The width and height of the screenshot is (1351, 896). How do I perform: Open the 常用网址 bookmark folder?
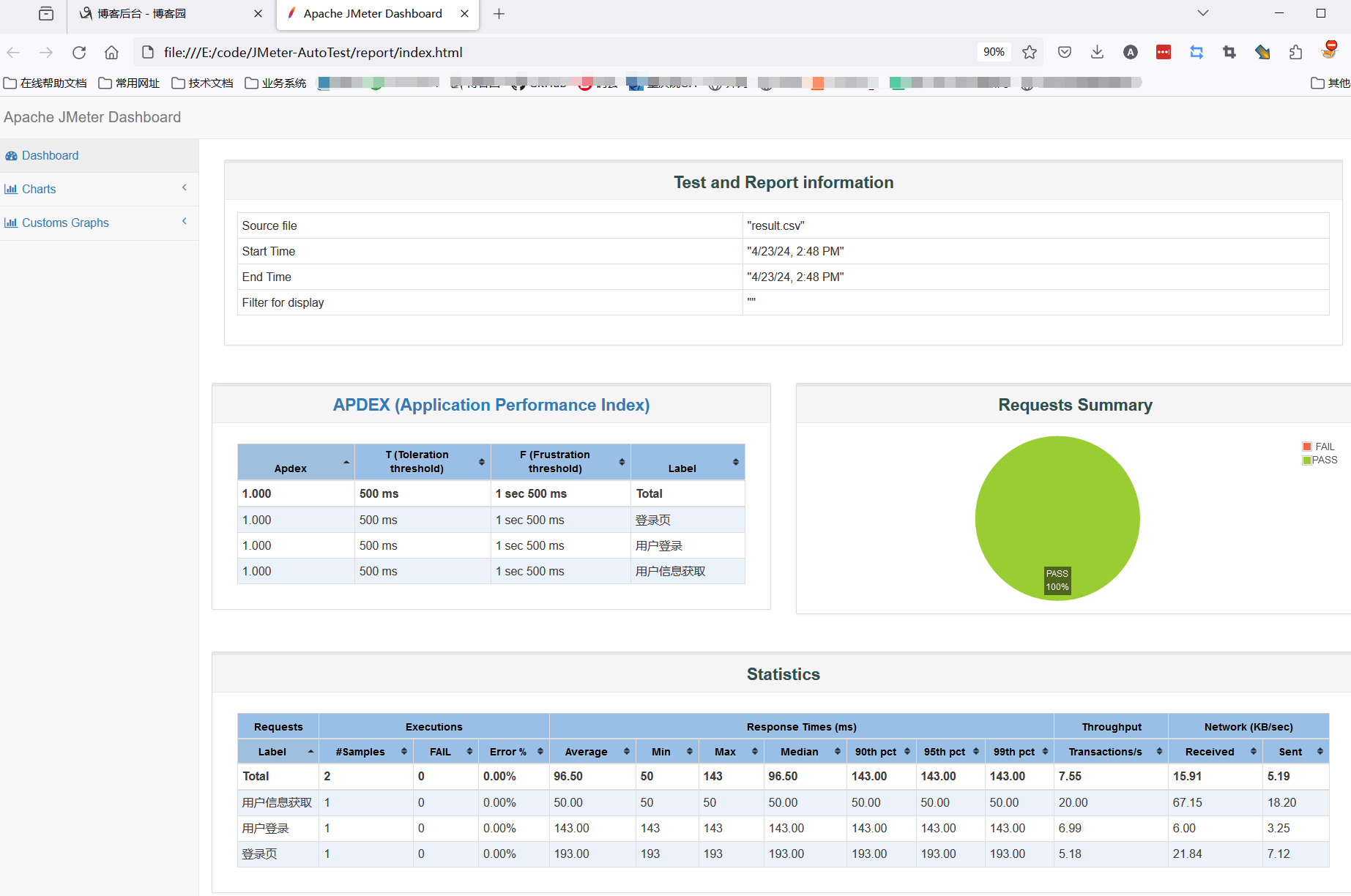[x=129, y=83]
